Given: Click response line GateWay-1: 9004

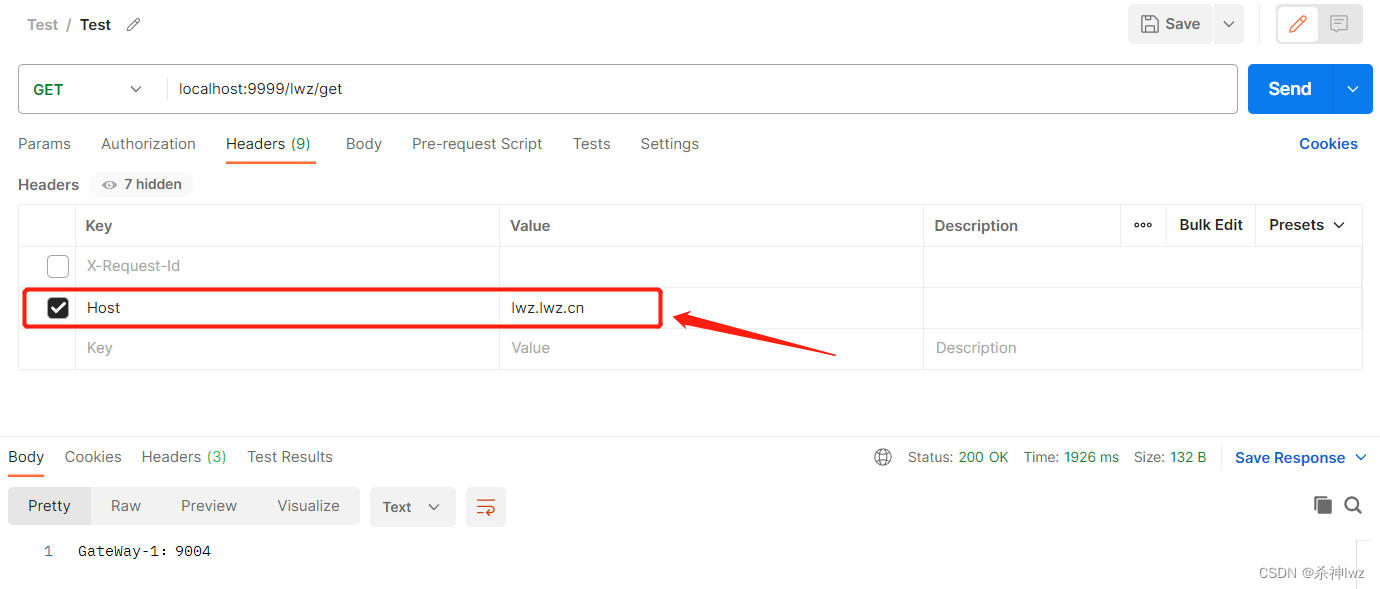Looking at the screenshot, I should click(x=144, y=551).
